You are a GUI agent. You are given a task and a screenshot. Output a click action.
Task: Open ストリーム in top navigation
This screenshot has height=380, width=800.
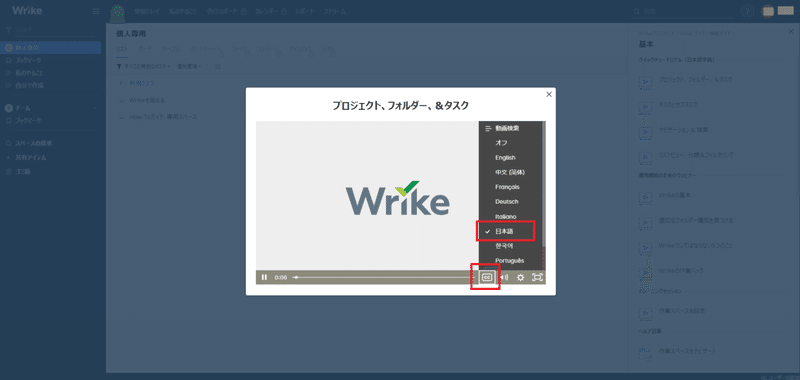pyautogui.click(x=334, y=11)
